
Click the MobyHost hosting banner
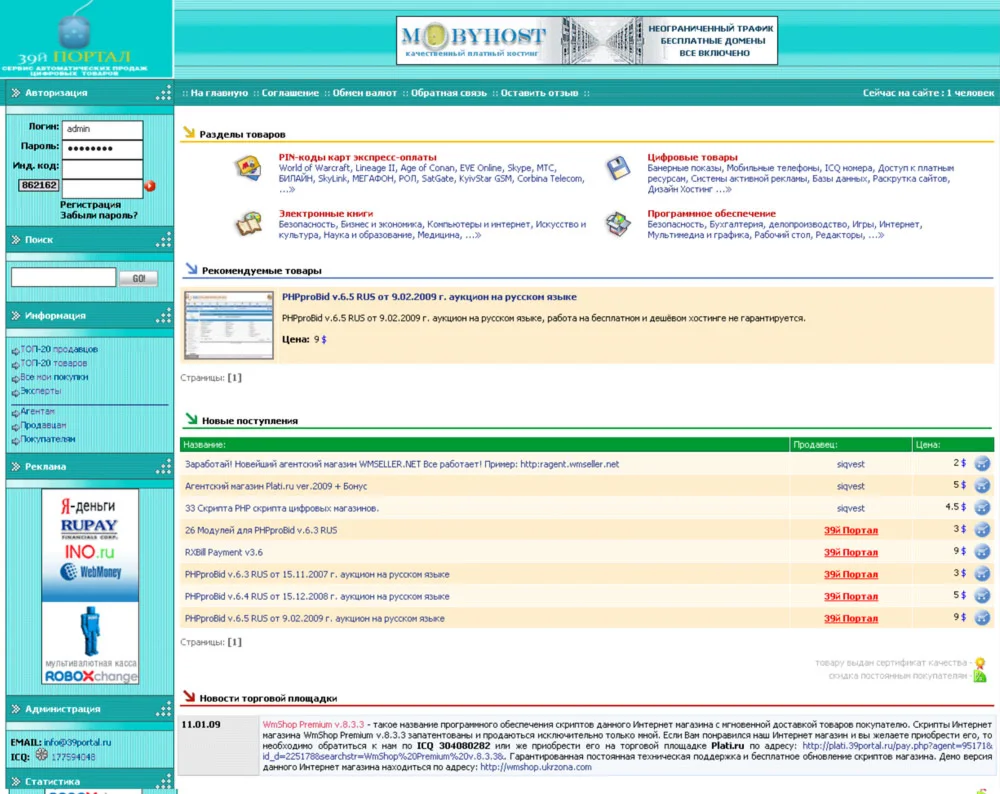587,40
